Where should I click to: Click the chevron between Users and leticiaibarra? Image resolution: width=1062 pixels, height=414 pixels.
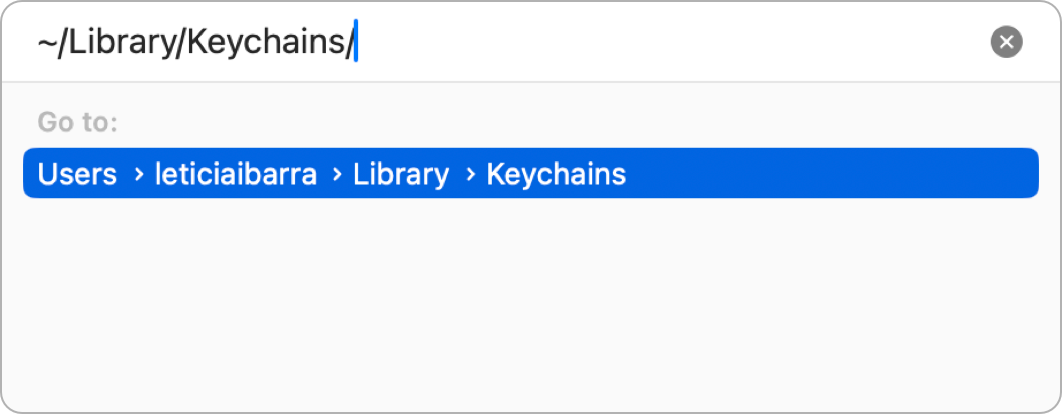(136, 174)
